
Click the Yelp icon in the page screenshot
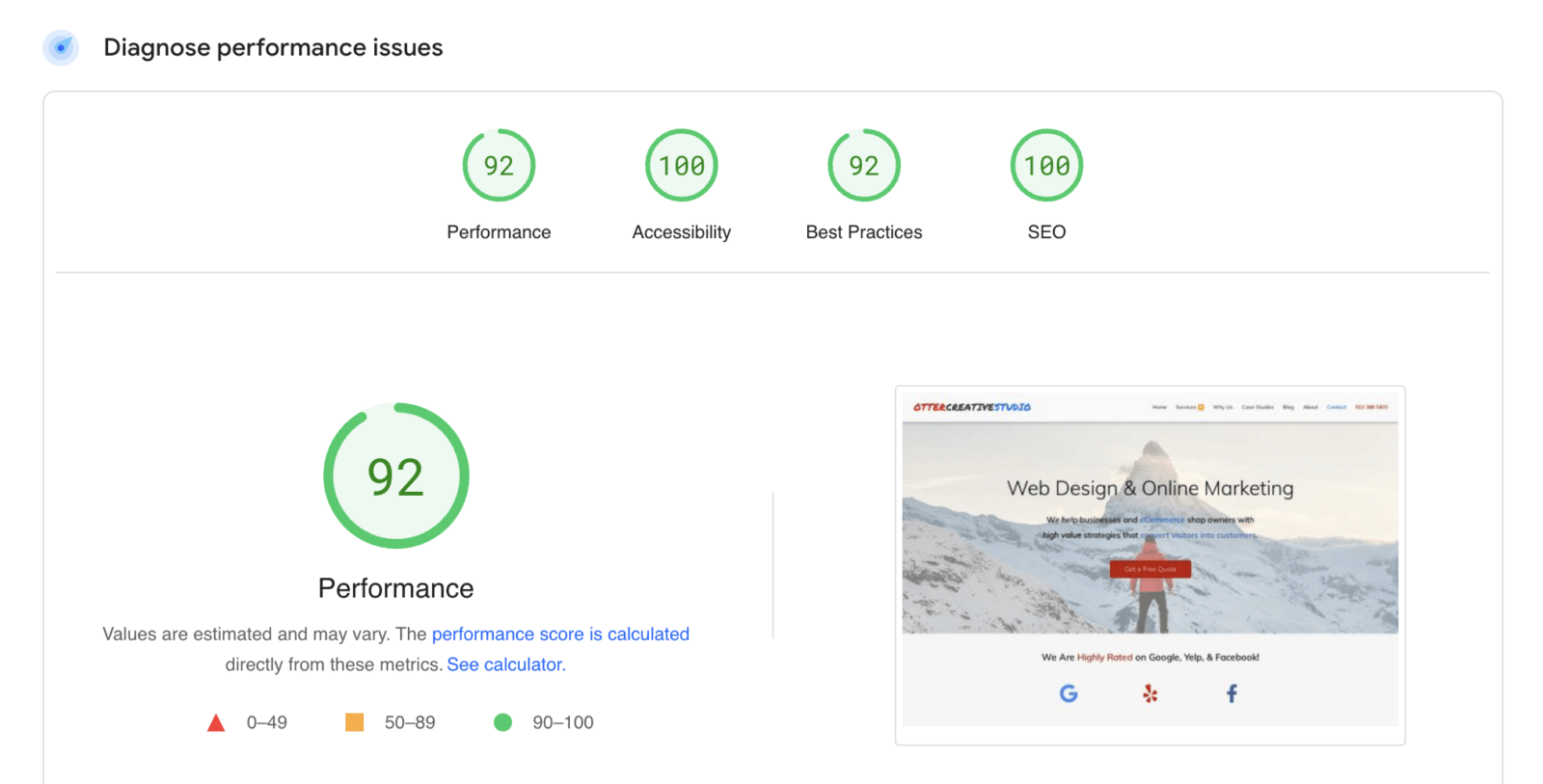click(1150, 693)
